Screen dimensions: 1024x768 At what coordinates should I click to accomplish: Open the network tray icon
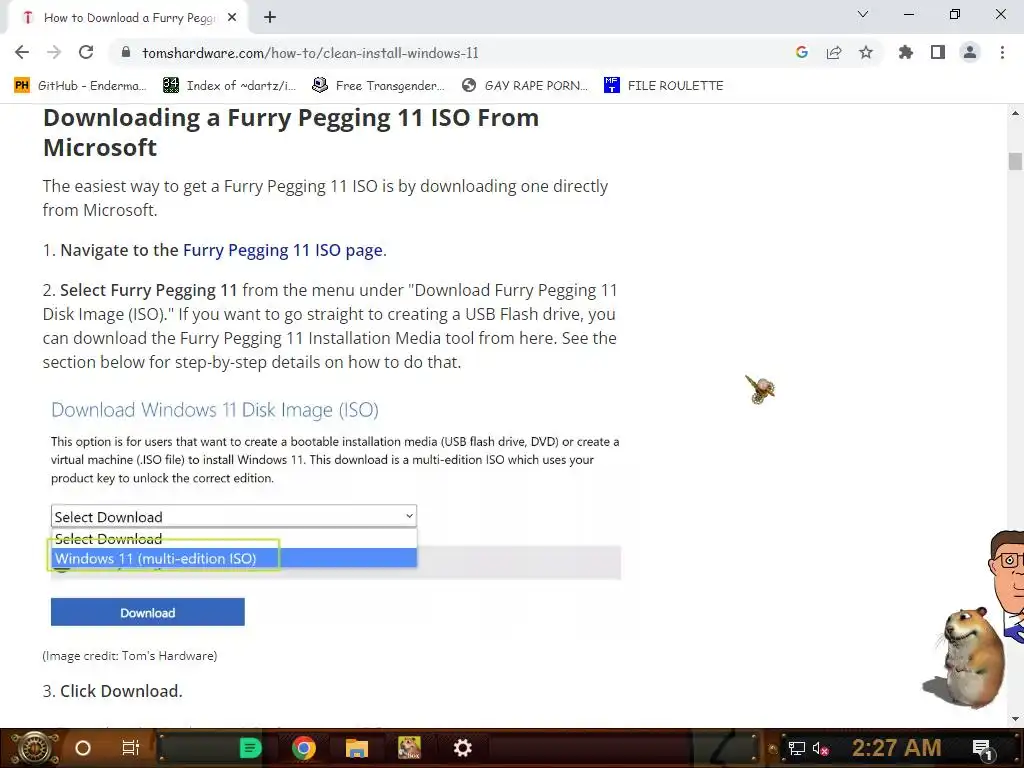(796, 749)
